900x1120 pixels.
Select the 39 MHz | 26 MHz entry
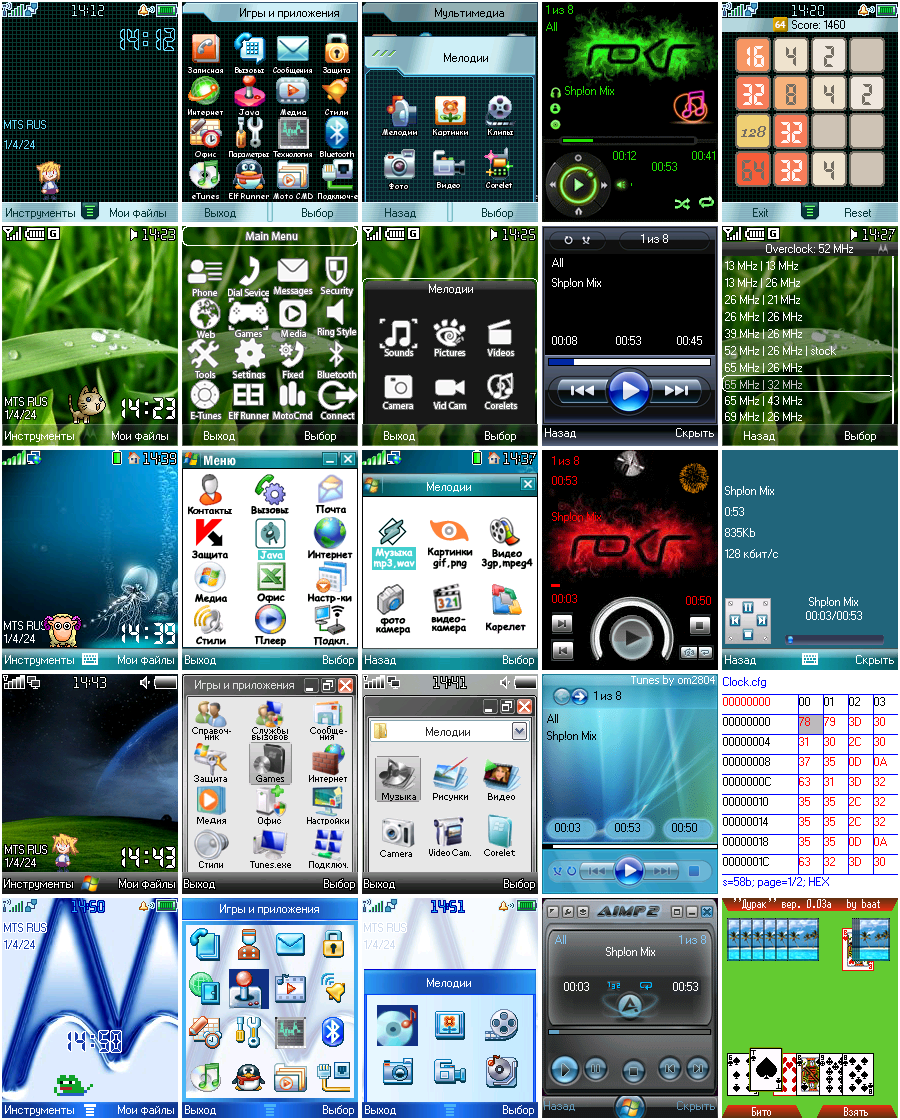[808, 334]
